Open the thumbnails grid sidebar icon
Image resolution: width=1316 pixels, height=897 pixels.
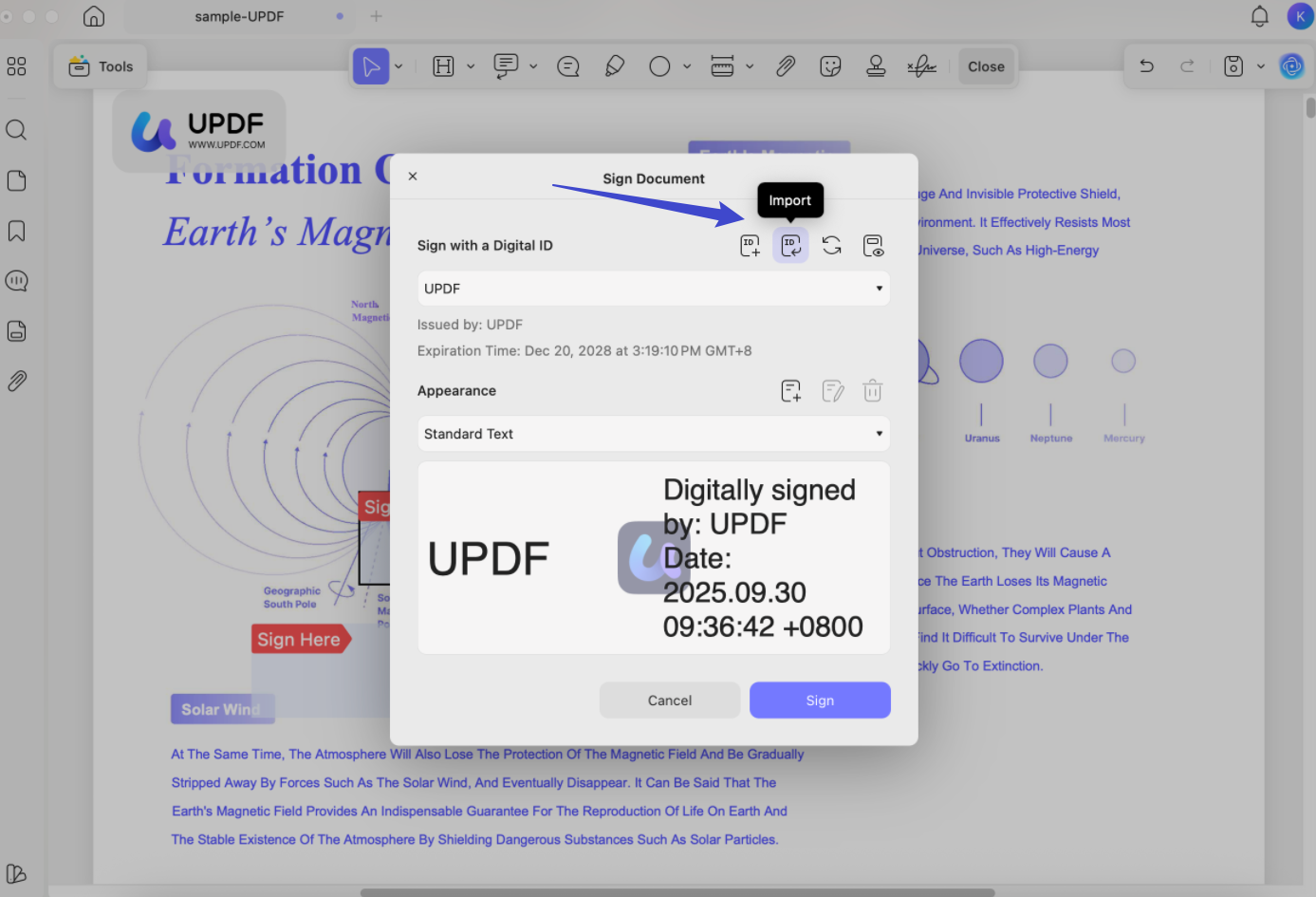[x=16, y=66]
